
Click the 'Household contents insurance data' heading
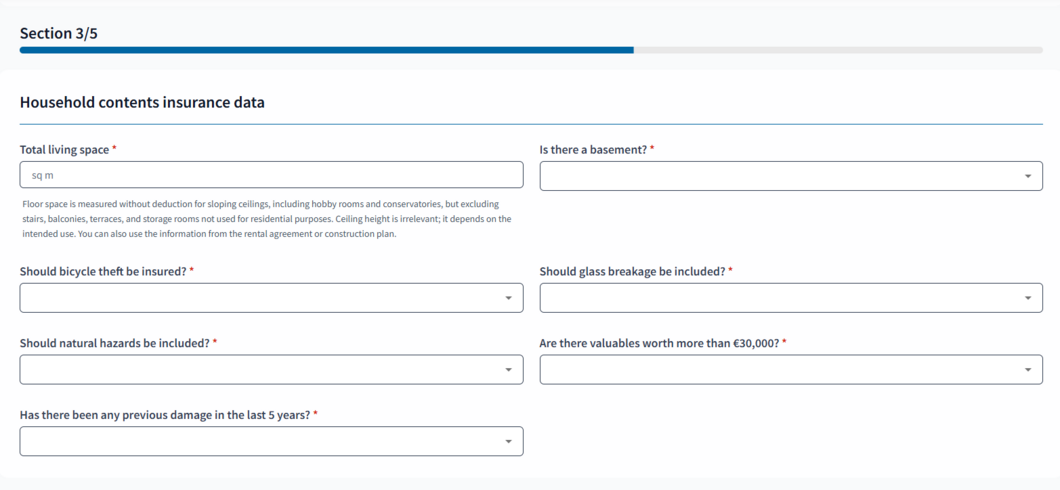coord(142,102)
